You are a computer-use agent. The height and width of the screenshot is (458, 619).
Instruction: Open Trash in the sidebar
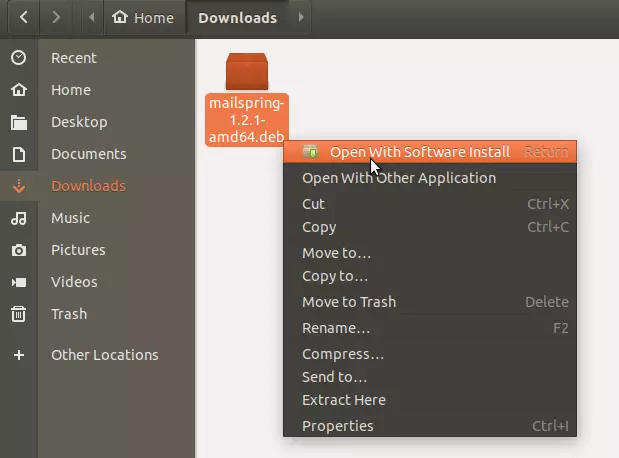[x=69, y=314]
